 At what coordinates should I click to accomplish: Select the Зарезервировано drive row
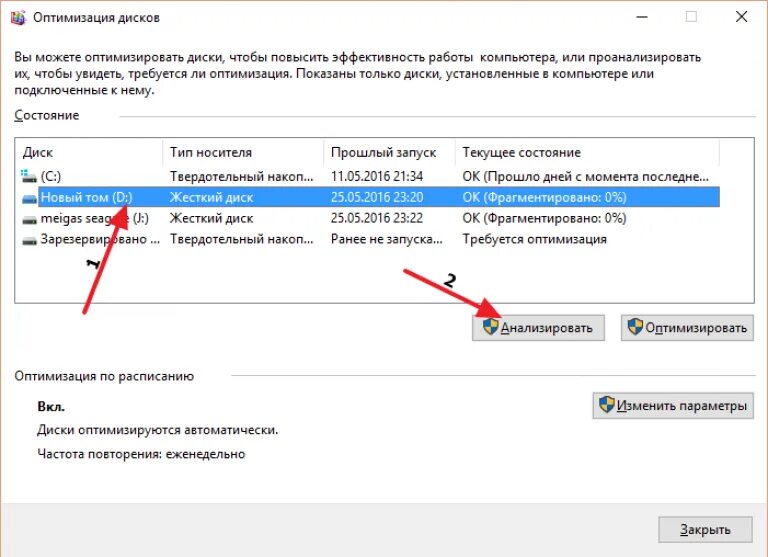[370, 240]
